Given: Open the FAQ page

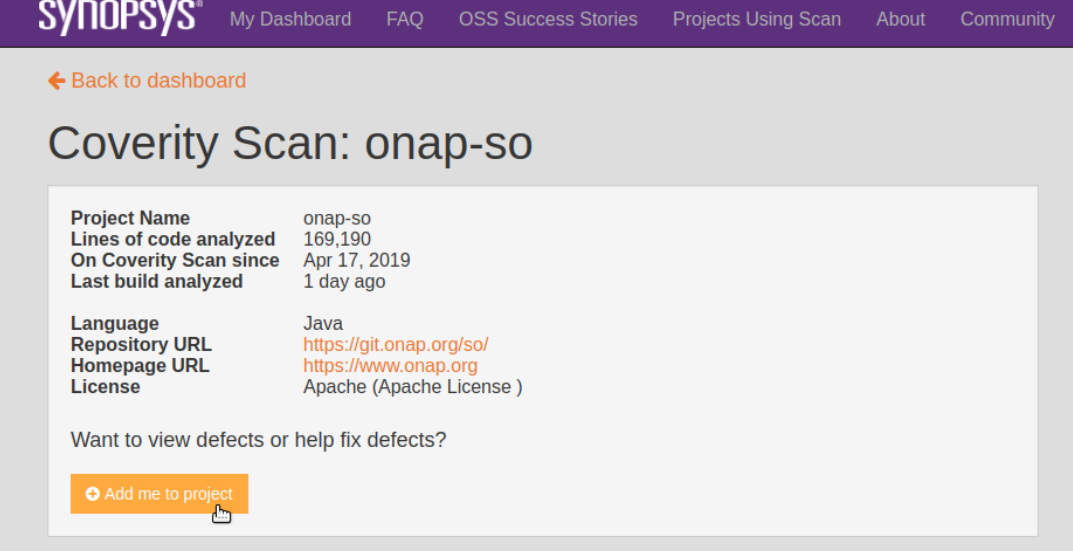Looking at the screenshot, I should pos(404,19).
